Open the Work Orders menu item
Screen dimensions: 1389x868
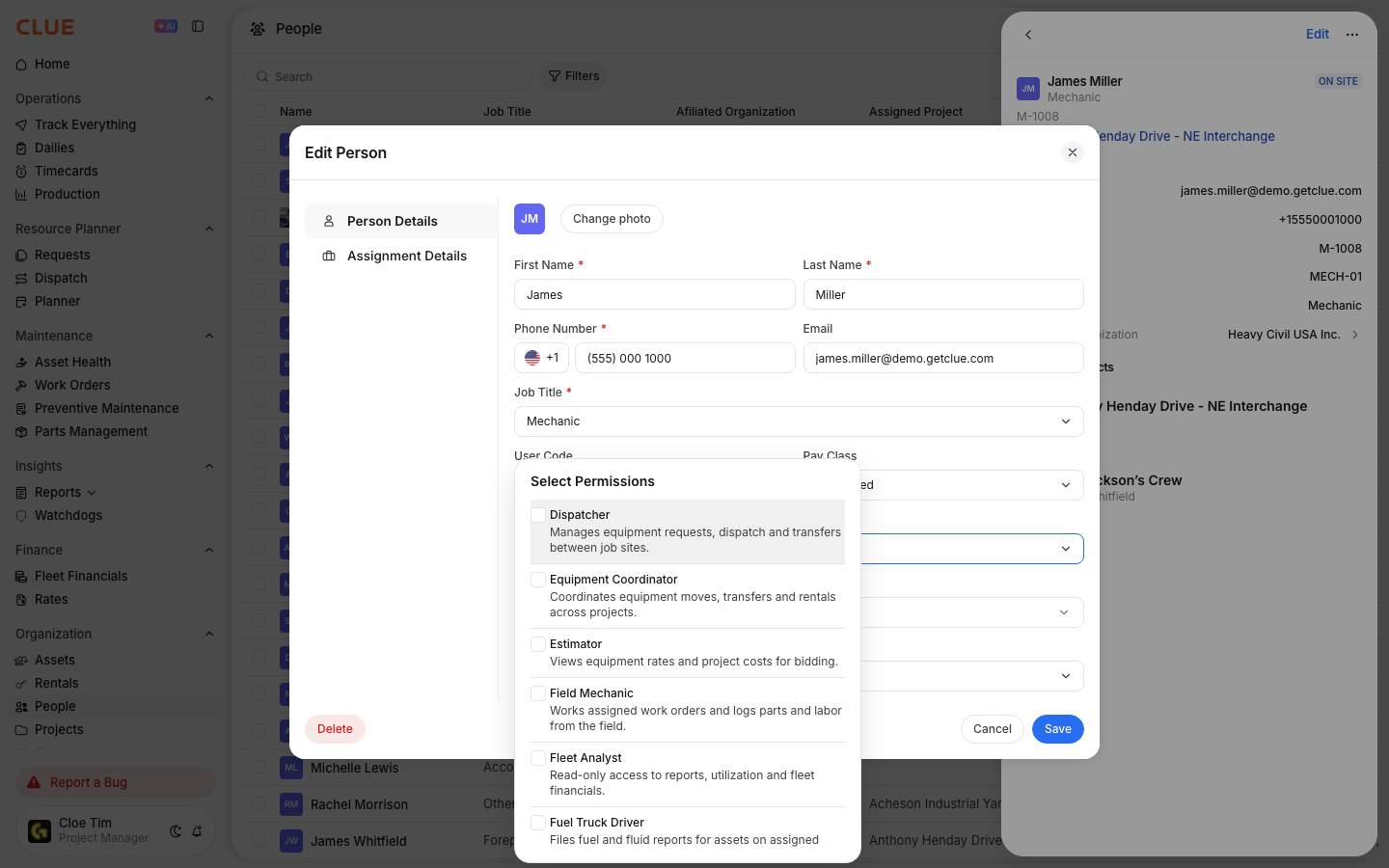point(72,385)
